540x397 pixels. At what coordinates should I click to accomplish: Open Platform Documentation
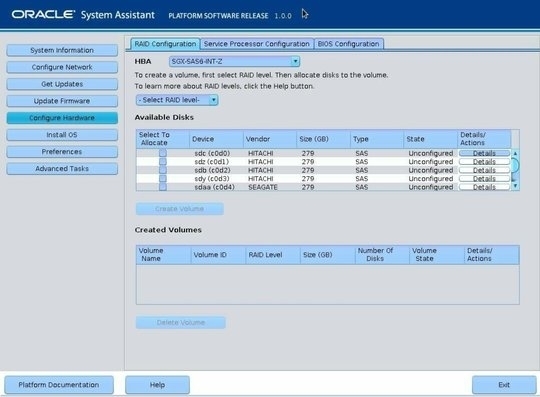tap(59, 385)
